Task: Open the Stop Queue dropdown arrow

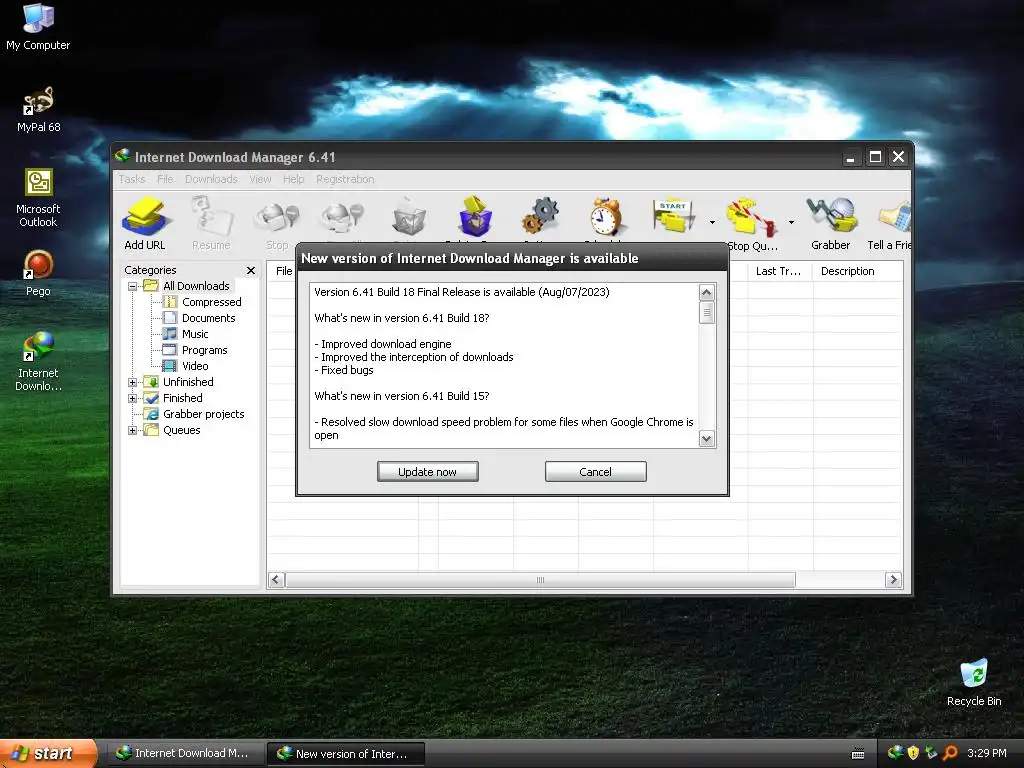Action: point(791,223)
